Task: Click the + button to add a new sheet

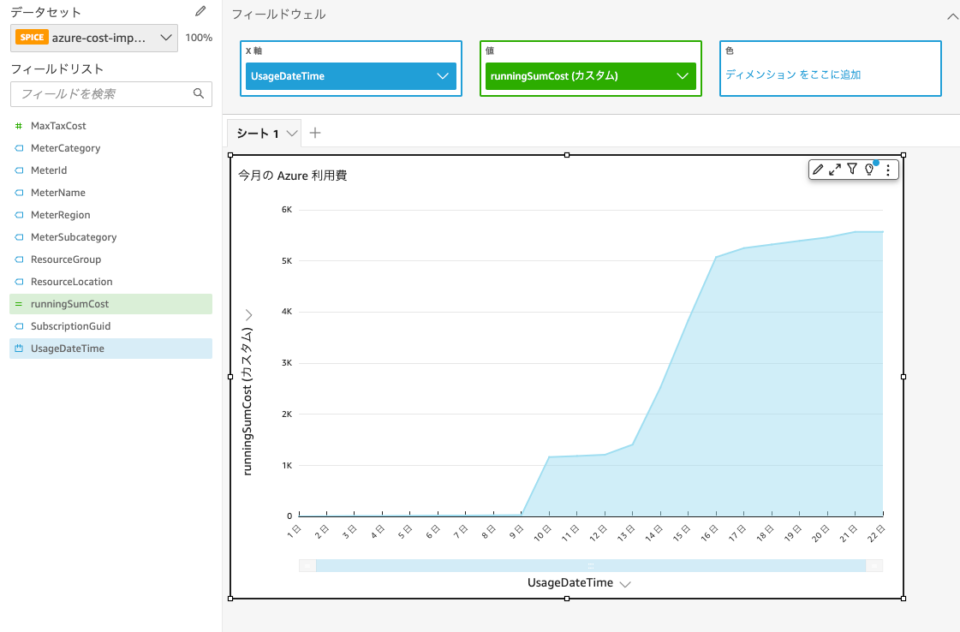Action: [314, 131]
